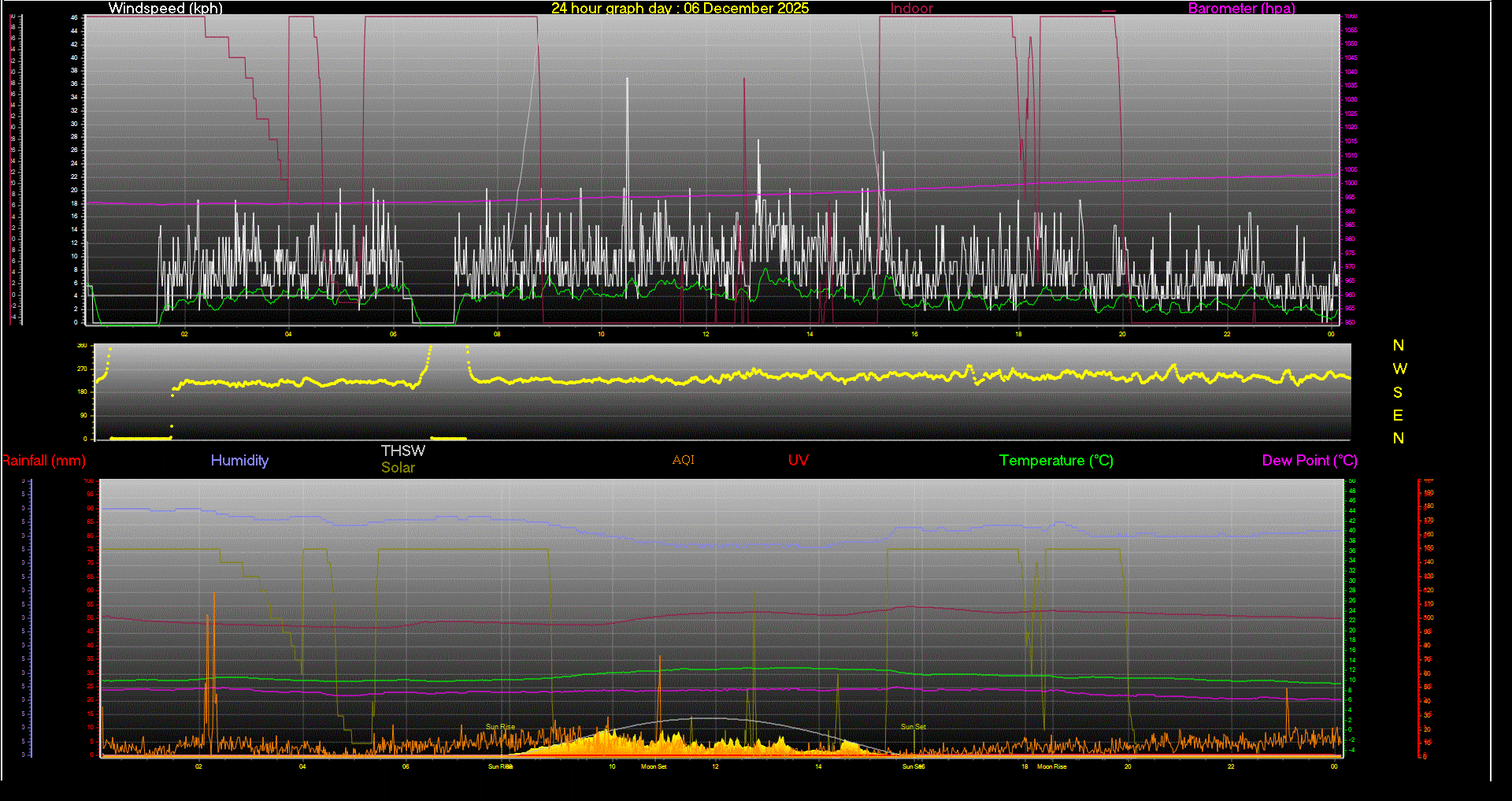Click the W wind direction letter

[x=1399, y=369]
